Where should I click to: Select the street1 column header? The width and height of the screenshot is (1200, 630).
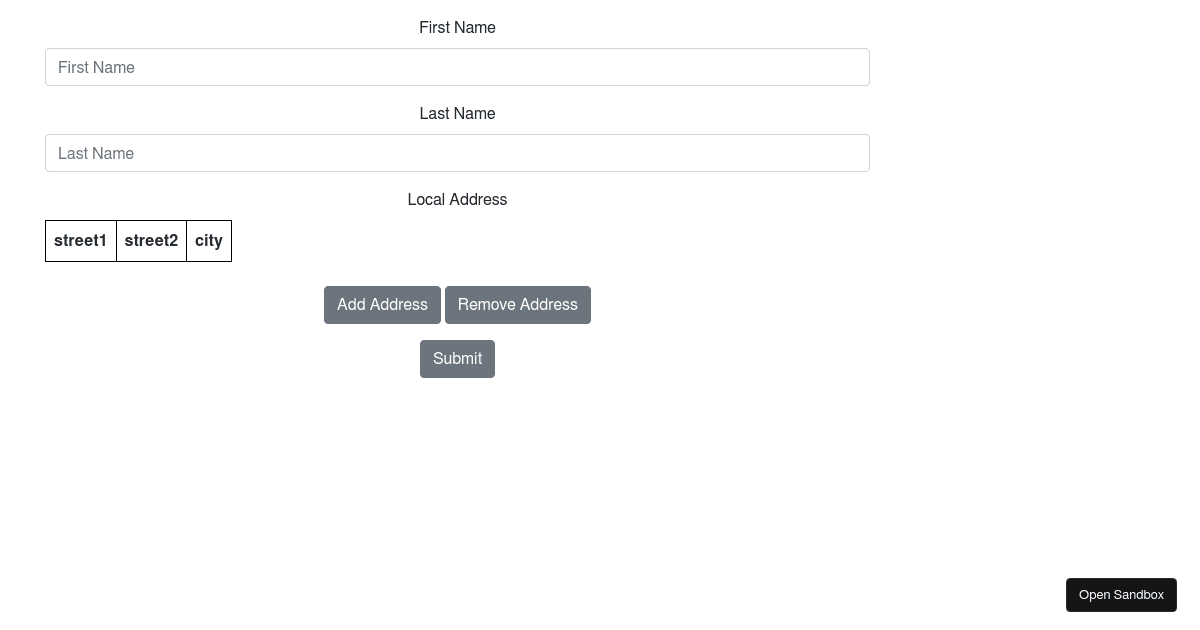point(80,240)
